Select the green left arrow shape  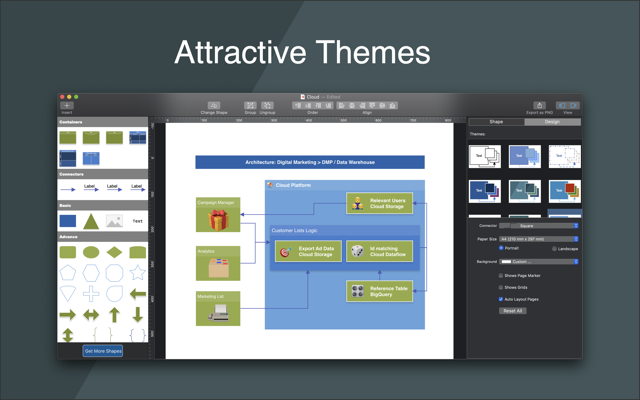point(138,293)
